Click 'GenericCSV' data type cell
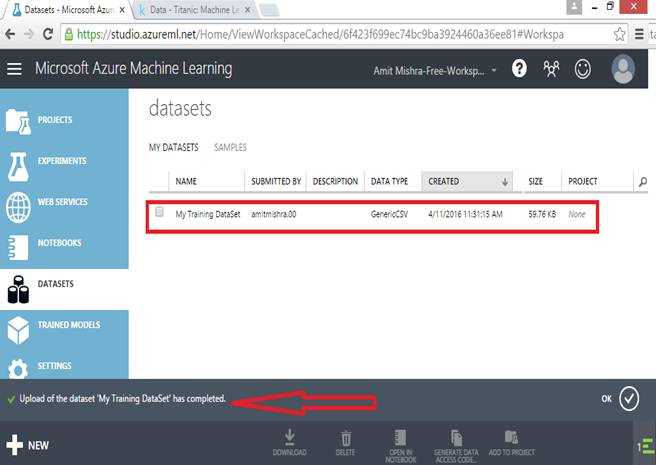 [x=390, y=214]
